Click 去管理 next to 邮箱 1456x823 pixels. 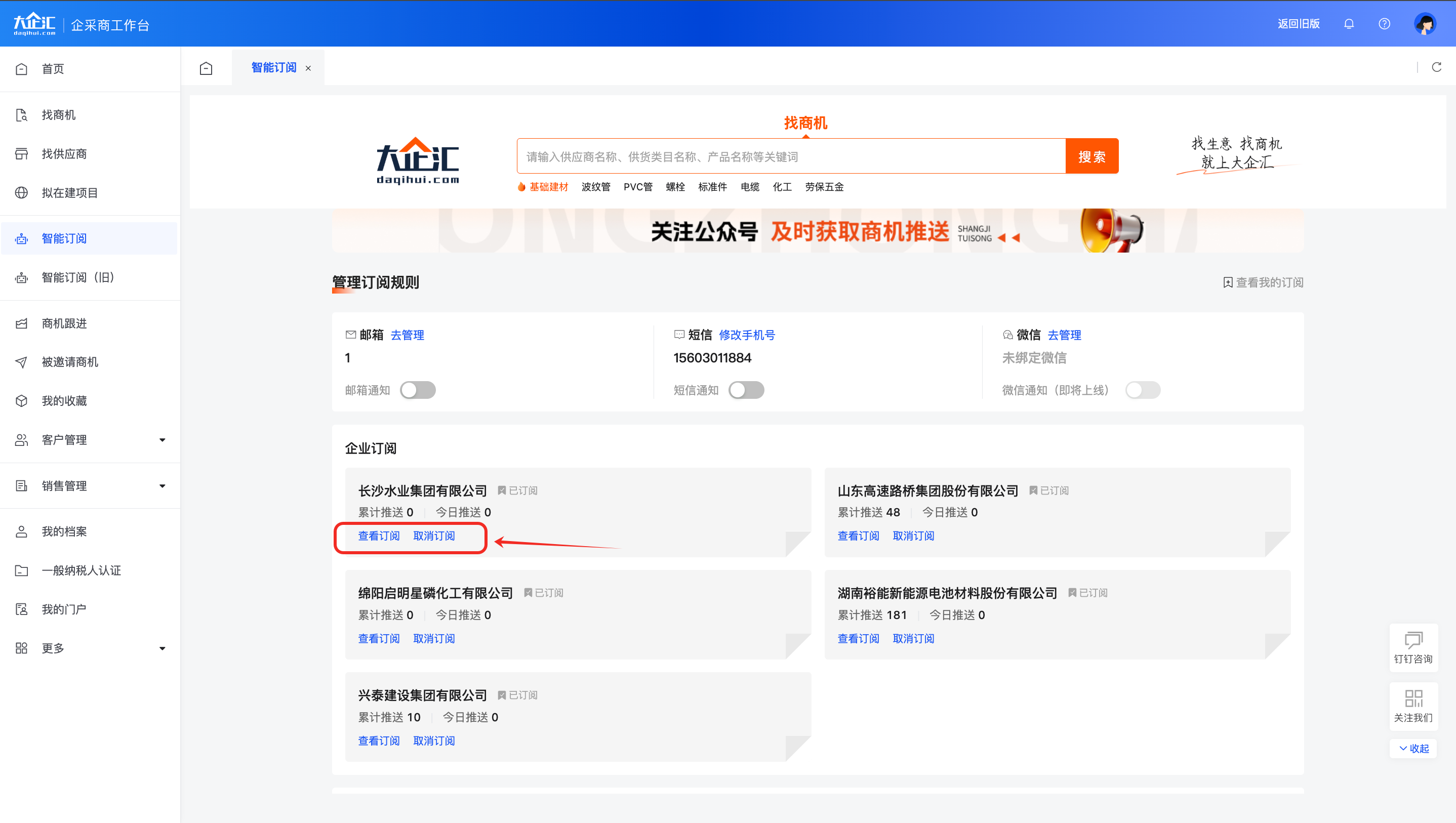[407, 335]
